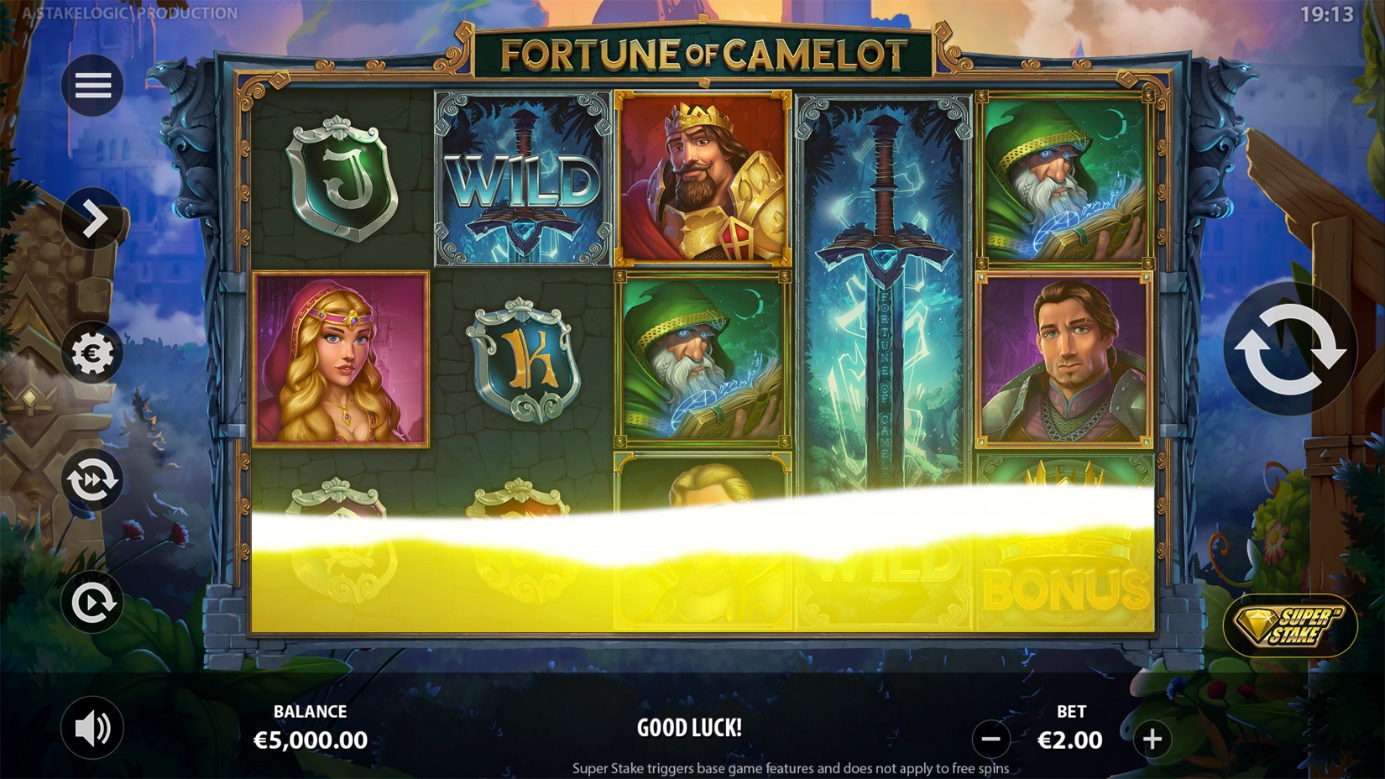
Task: Mute the game sound
Action: [x=92, y=727]
